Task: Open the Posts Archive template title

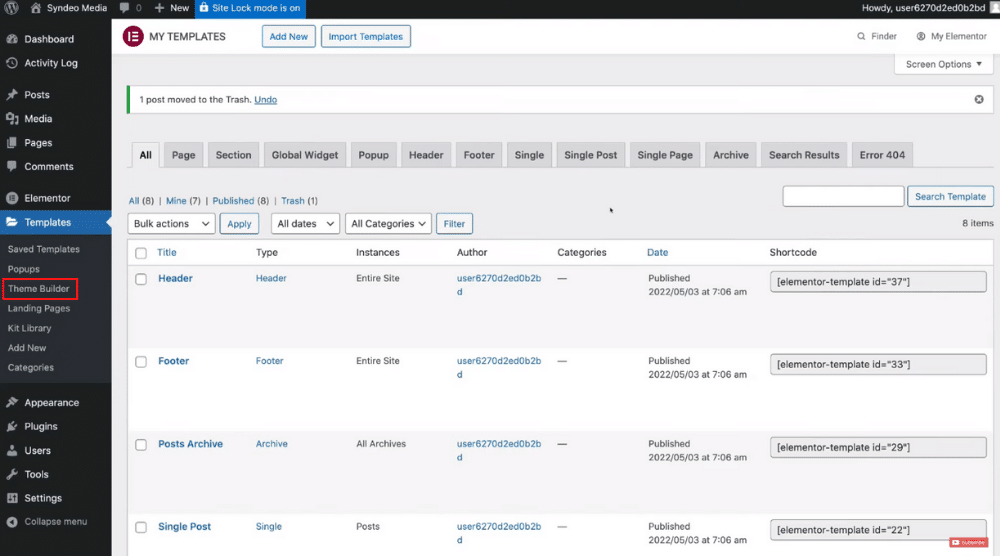Action: (190, 444)
